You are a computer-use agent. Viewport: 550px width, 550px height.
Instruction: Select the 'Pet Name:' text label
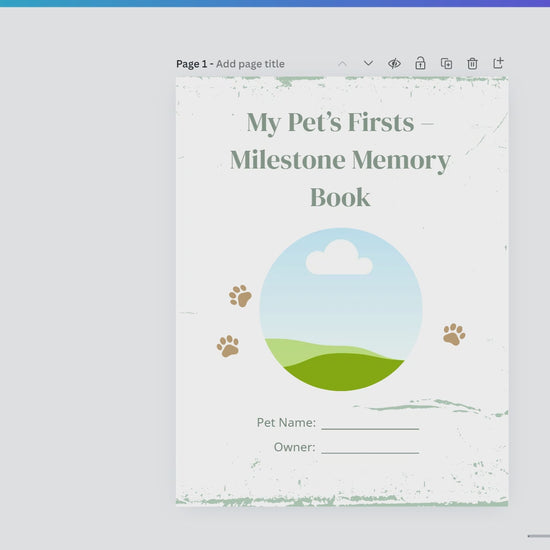(286, 423)
